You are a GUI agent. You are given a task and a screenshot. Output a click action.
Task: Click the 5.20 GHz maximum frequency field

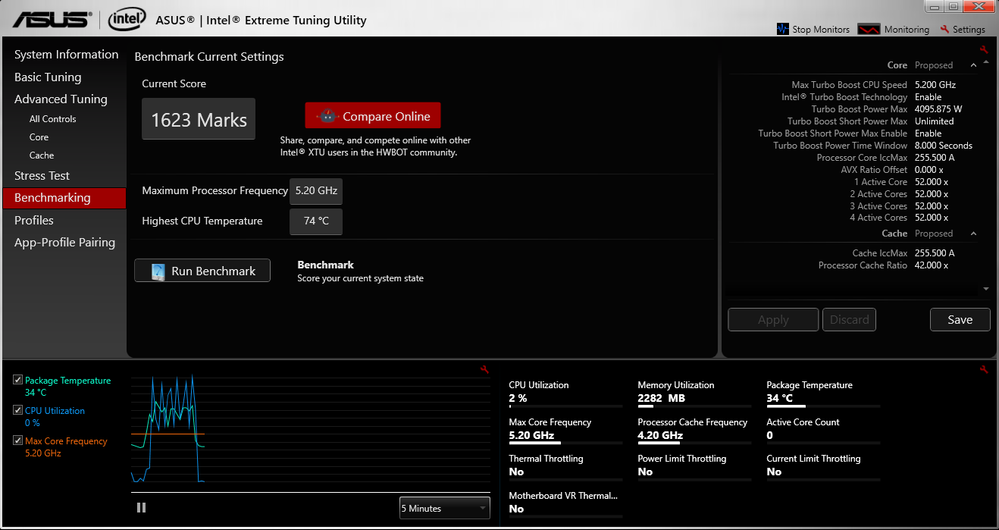[x=316, y=191]
